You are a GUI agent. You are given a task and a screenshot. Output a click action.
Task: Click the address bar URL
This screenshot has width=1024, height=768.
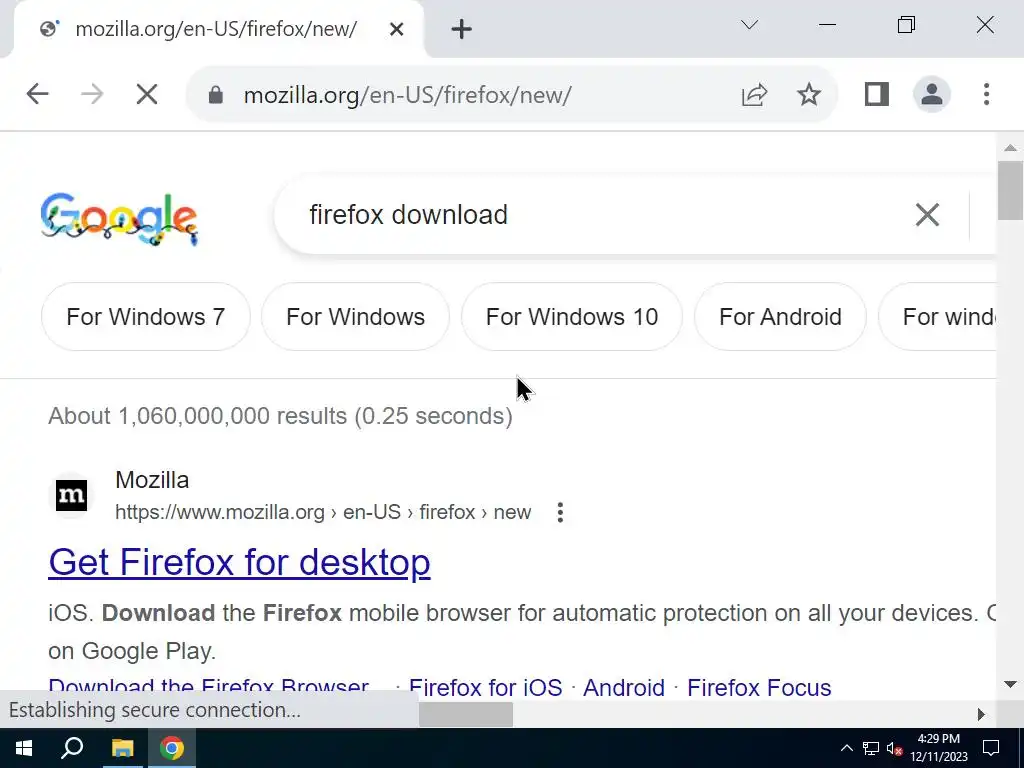click(x=408, y=95)
